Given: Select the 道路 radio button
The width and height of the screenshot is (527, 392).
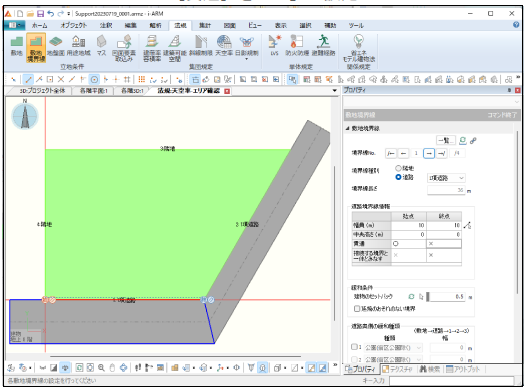Looking at the screenshot, I should tap(398, 177).
